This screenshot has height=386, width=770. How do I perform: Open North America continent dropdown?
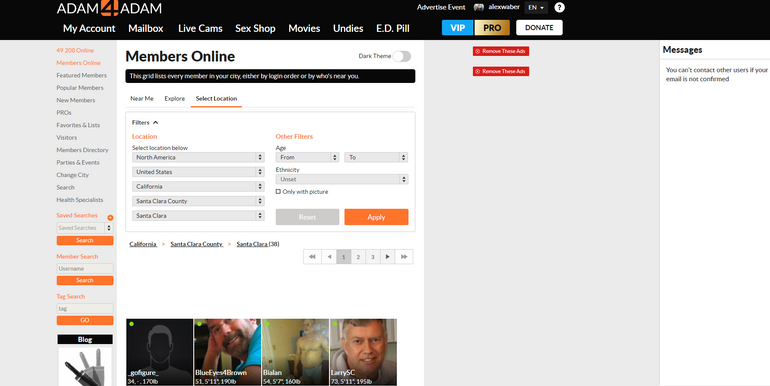click(x=198, y=157)
